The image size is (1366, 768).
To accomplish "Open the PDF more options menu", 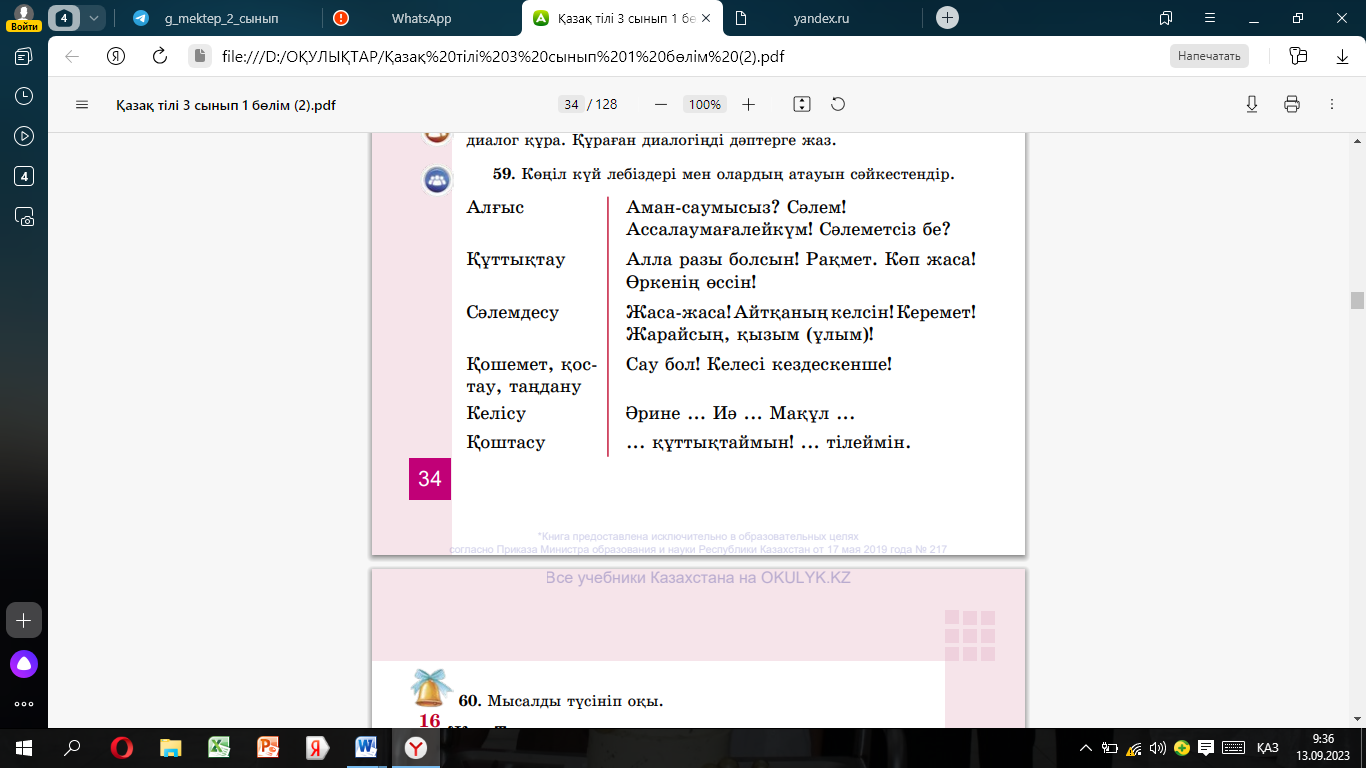I will [1331, 104].
